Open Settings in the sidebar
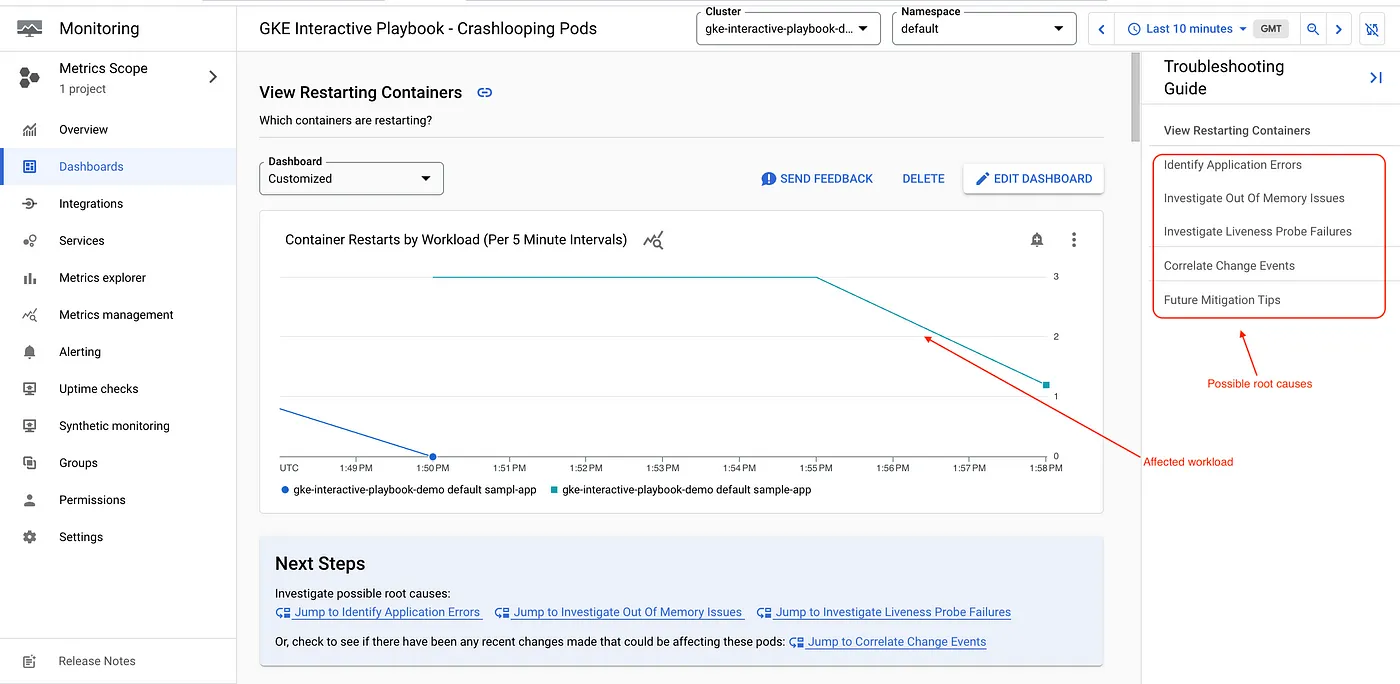This screenshot has width=1400, height=684. [x=81, y=537]
